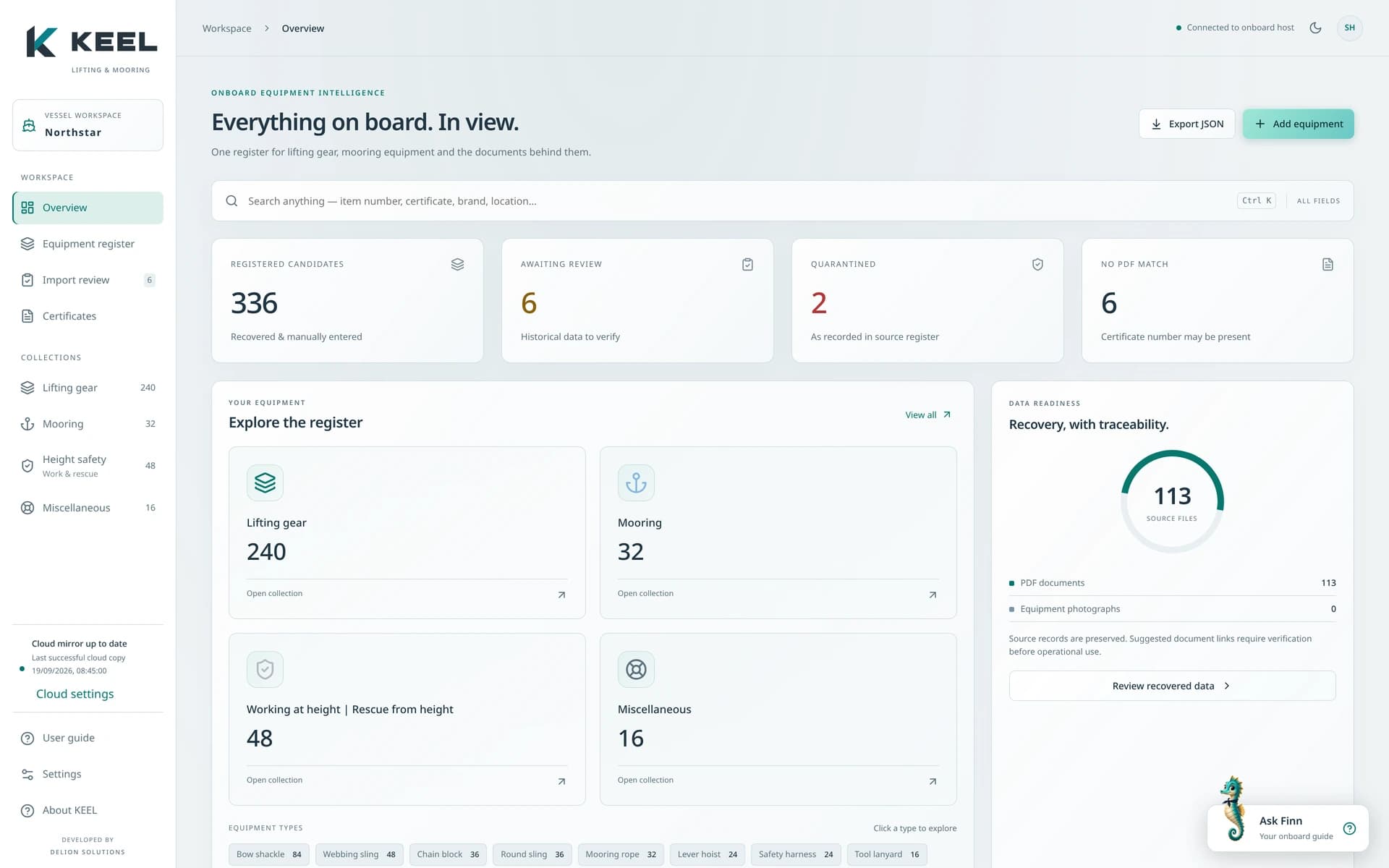Select Lifting gear collection in sidebar
This screenshot has width=1389, height=868.
click(x=88, y=388)
